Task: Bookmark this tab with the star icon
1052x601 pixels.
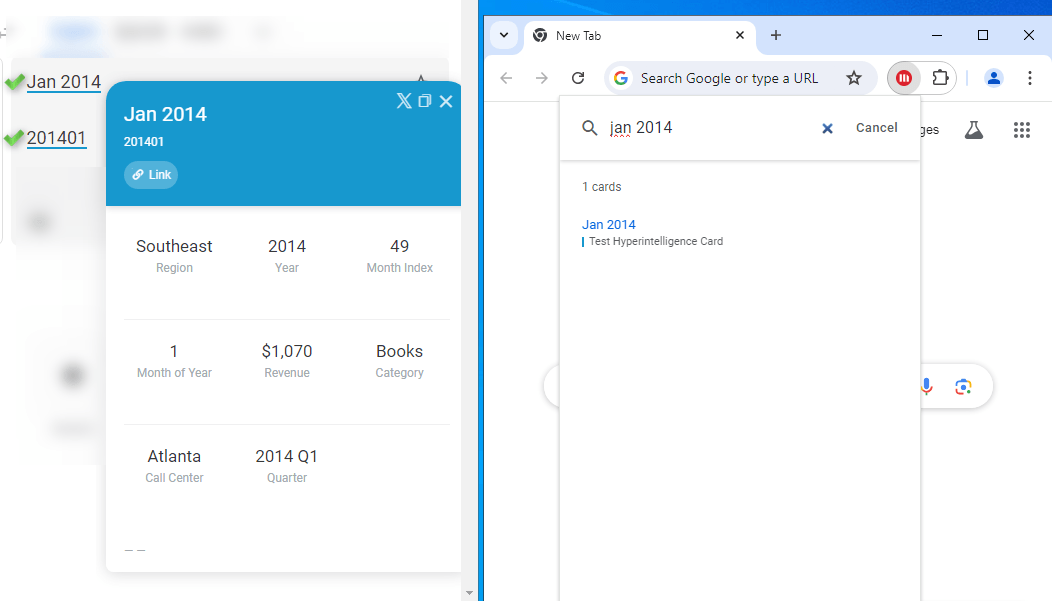Action: pyautogui.click(x=854, y=78)
